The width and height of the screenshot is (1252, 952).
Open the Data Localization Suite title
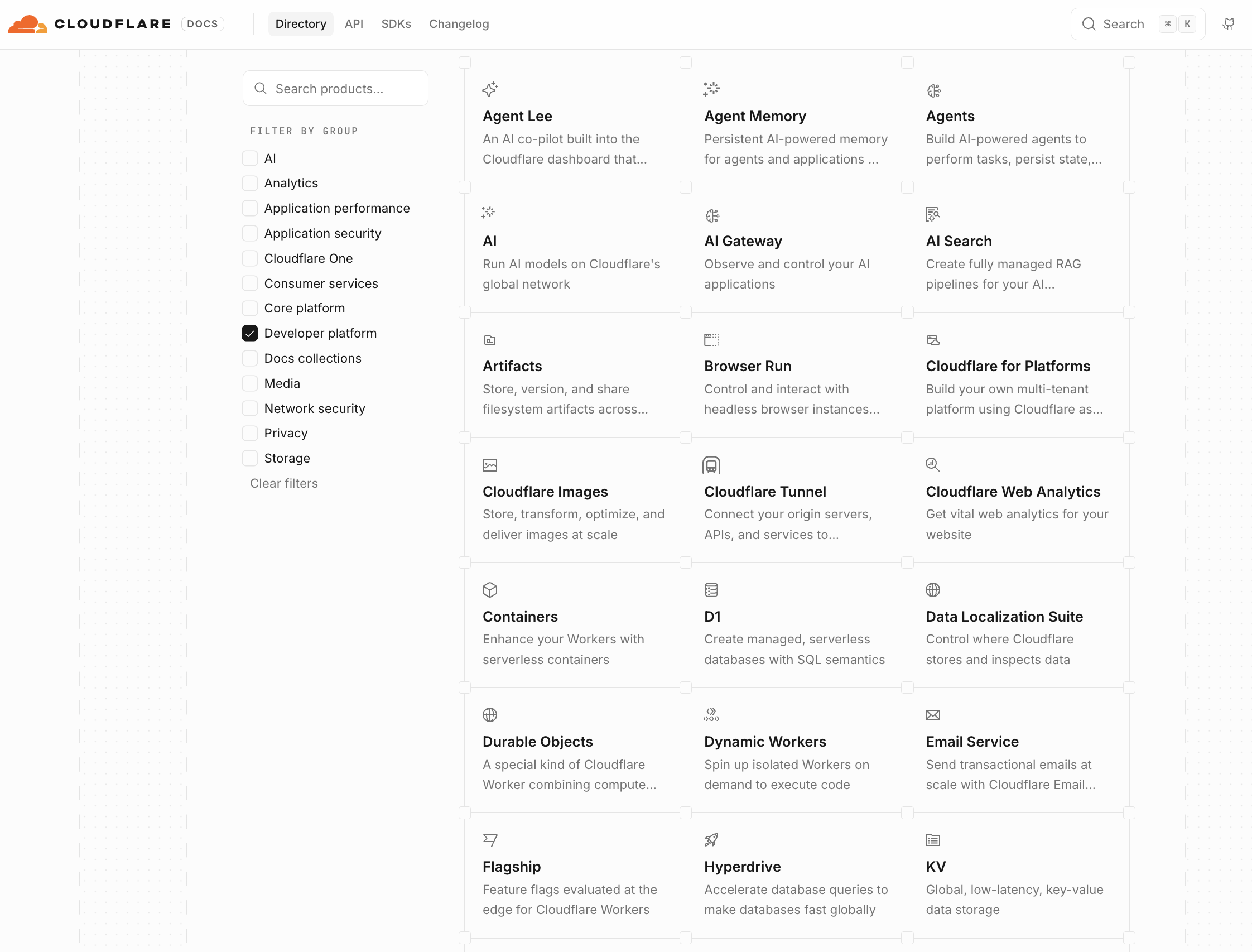tap(1004, 617)
